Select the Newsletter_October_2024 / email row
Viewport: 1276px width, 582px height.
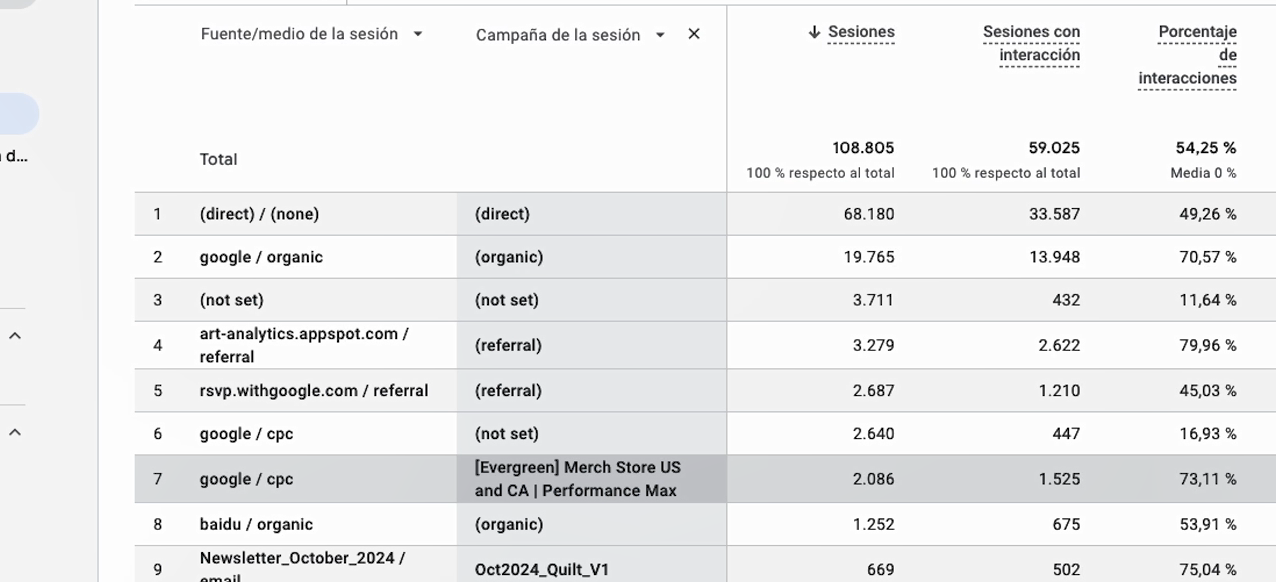tap(302, 566)
